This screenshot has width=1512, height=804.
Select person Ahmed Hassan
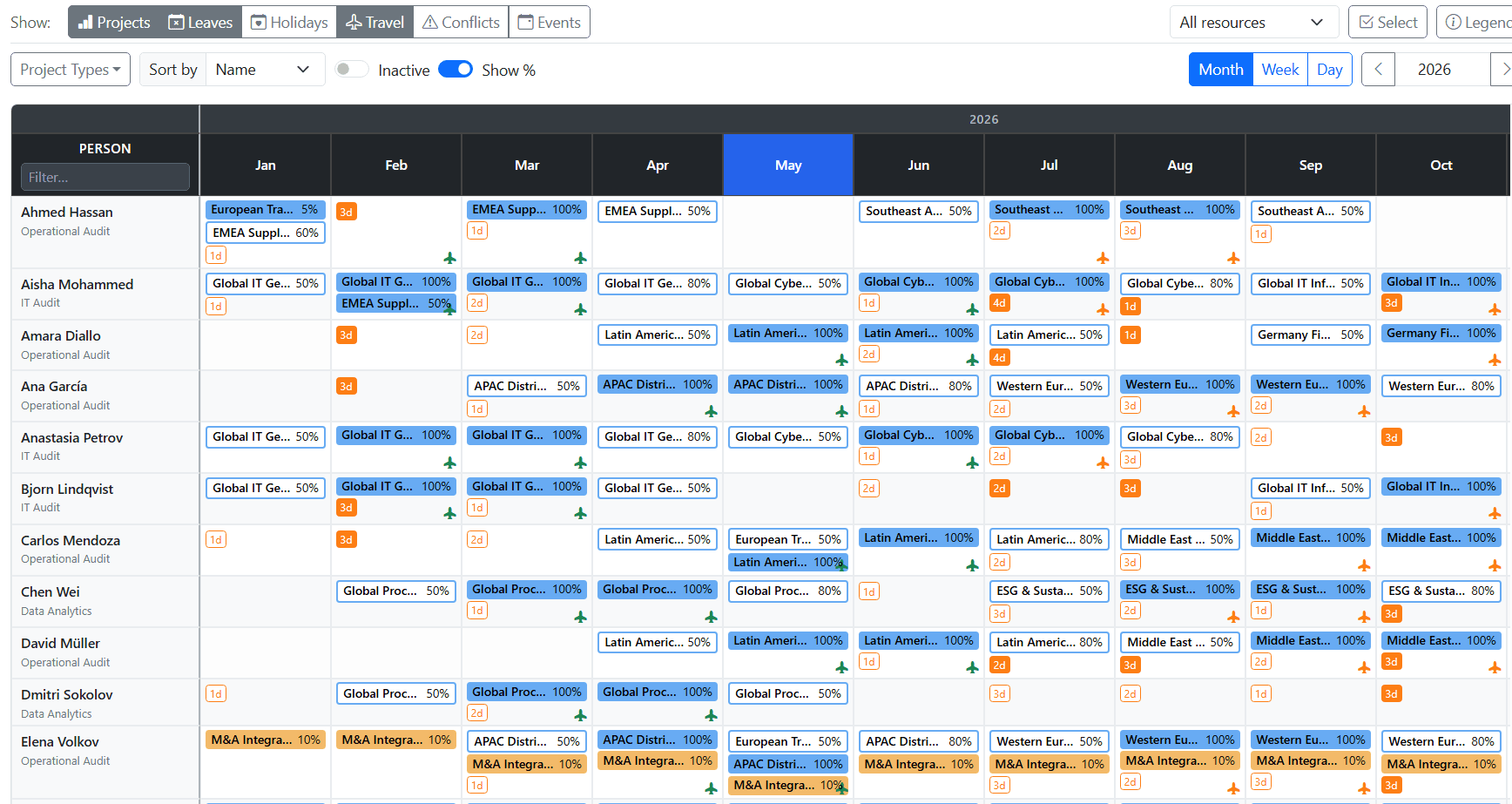[x=67, y=212]
